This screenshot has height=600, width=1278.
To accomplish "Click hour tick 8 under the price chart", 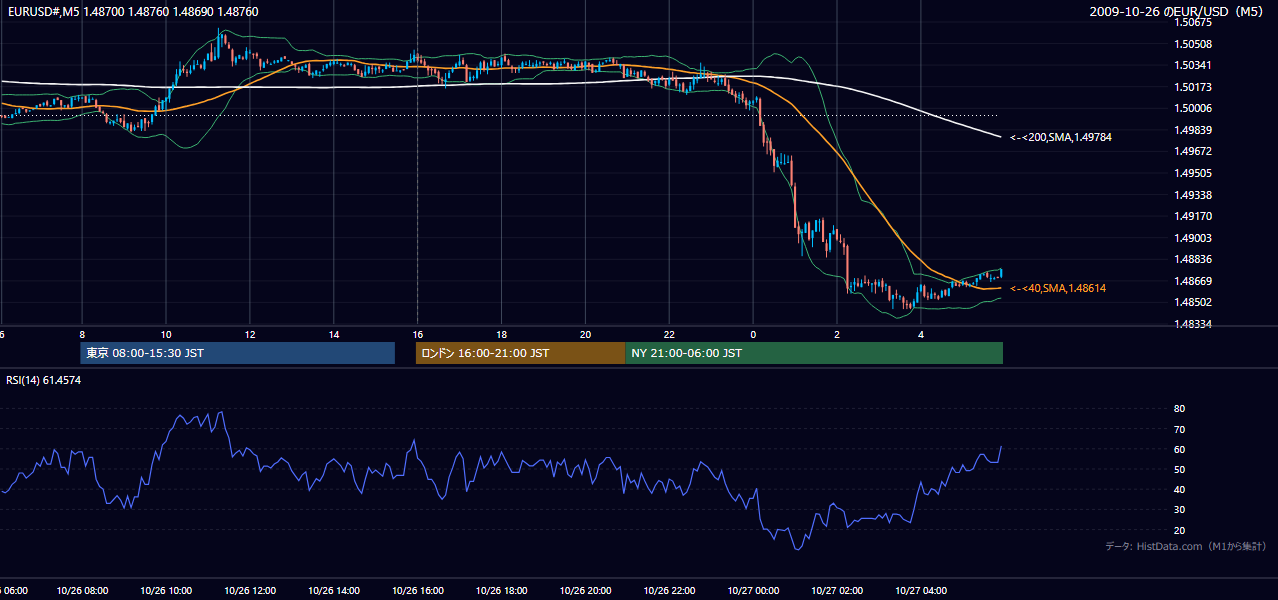I will [x=82, y=334].
